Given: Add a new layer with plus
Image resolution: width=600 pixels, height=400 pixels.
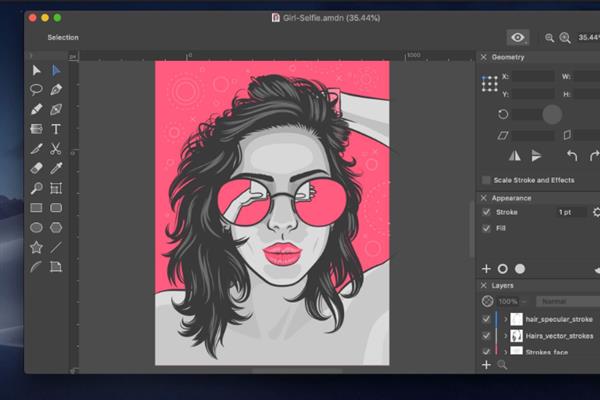Looking at the screenshot, I should coord(486,365).
